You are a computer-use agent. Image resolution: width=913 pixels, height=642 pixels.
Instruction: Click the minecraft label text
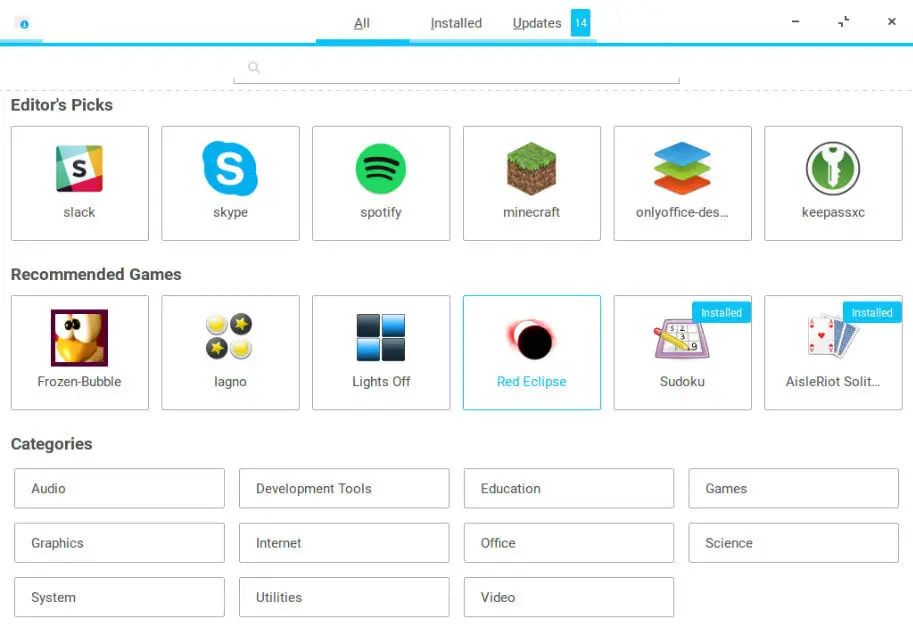pos(532,212)
